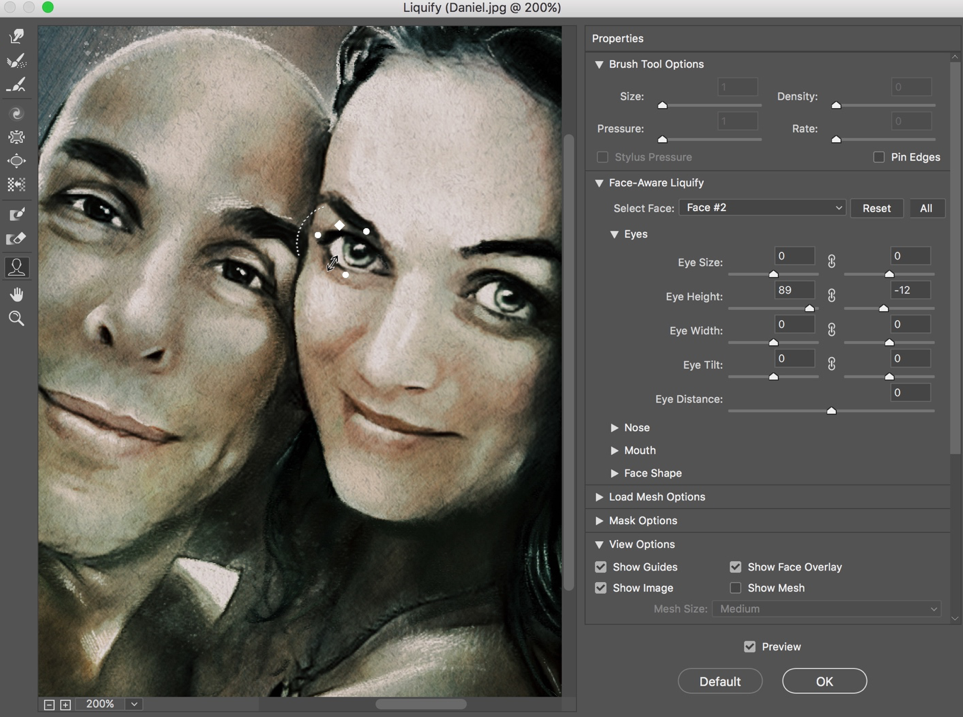
Task: Enable the Pin Edges checkbox
Action: click(879, 157)
